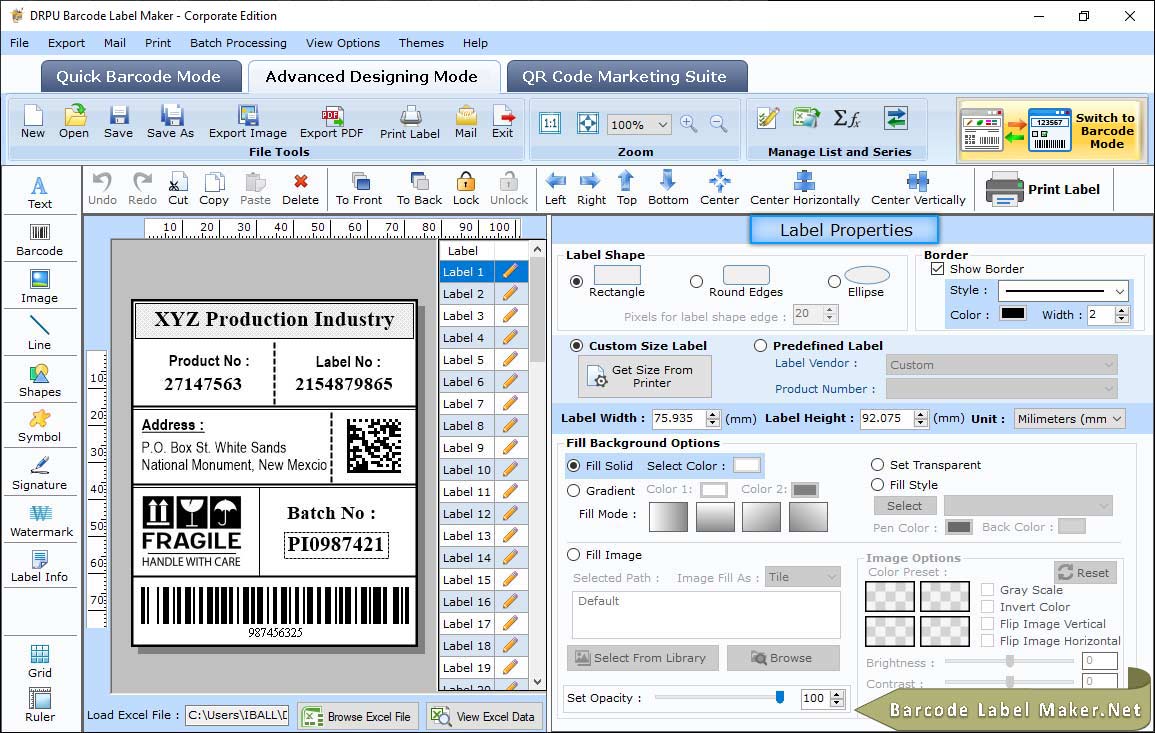Open the Themes menu
1155x733 pixels.
(x=421, y=43)
